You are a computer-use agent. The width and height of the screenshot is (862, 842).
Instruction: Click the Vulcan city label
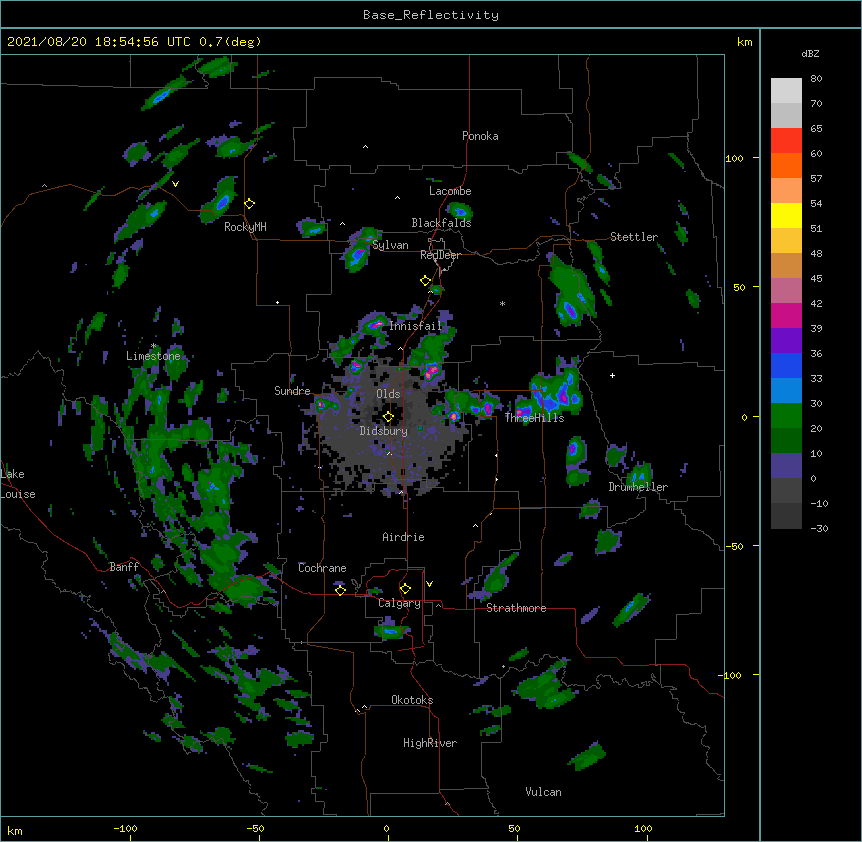click(543, 792)
